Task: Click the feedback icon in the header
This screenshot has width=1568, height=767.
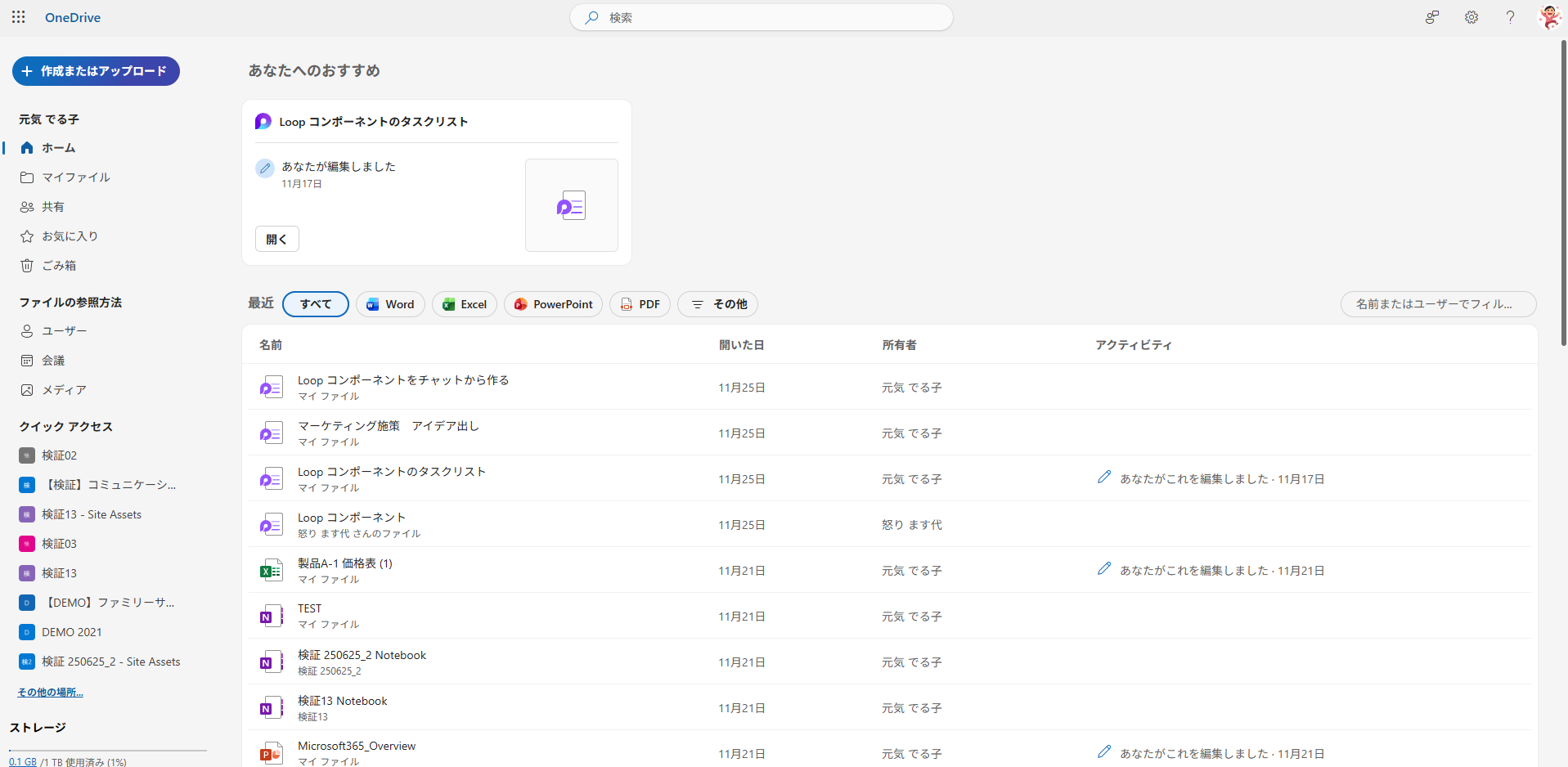Action: pos(1431,17)
